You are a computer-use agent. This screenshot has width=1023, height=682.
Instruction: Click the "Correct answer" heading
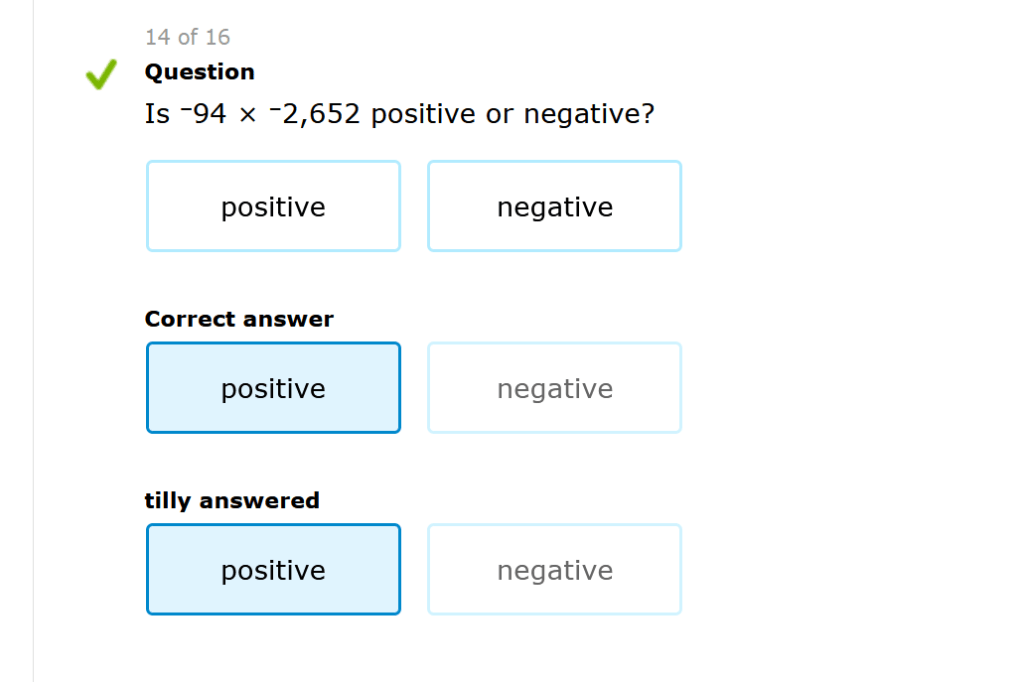(239, 319)
